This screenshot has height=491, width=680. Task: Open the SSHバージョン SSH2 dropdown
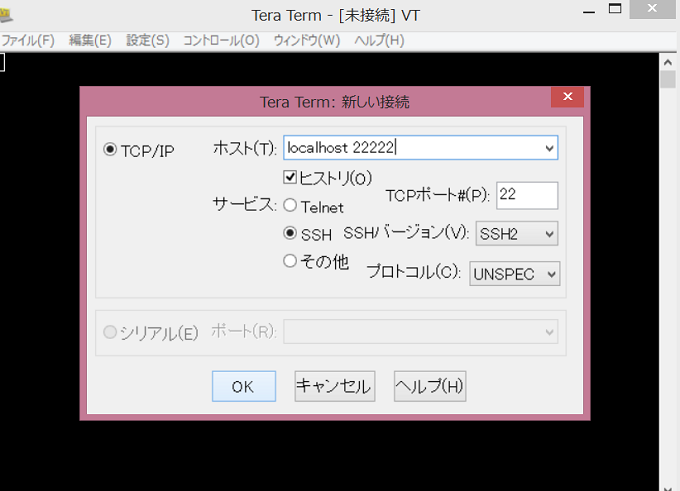517,234
